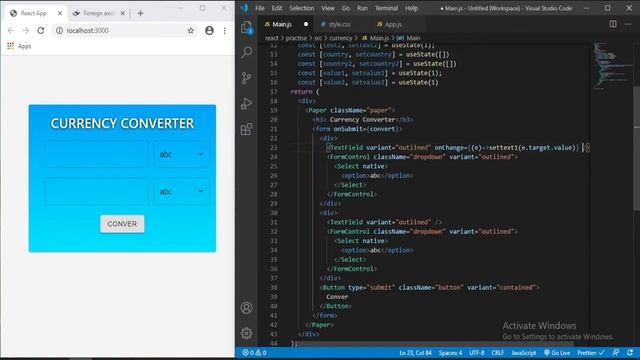Screen dimensions: 640x360
Task: Change language mode via JavaScript
Action: click(524, 353)
